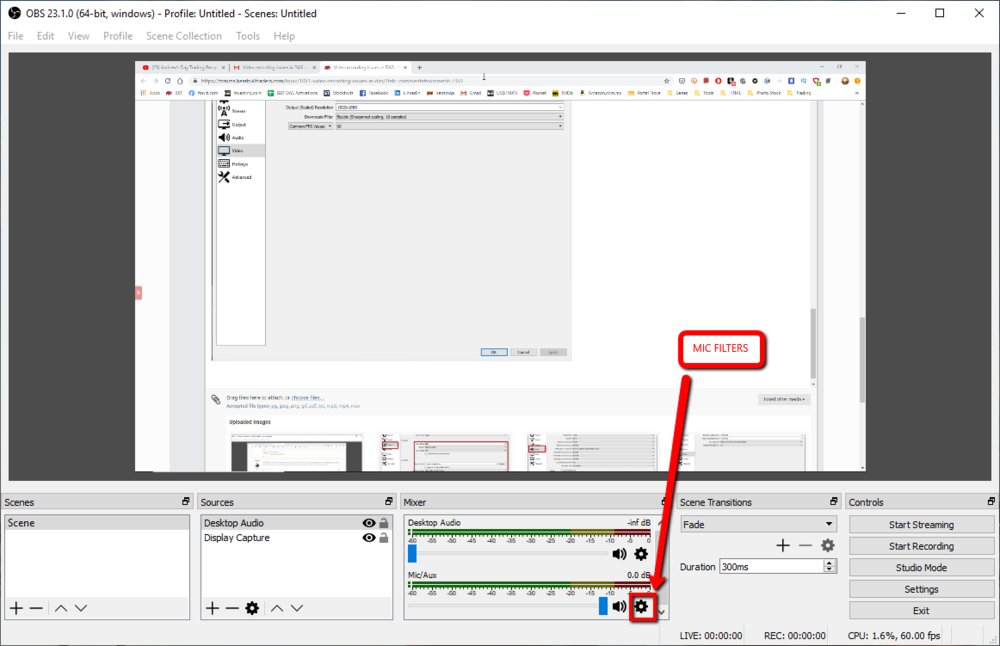This screenshot has width=1000, height=646.
Task: Add a new scene with plus icon
Action: [x=16, y=608]
